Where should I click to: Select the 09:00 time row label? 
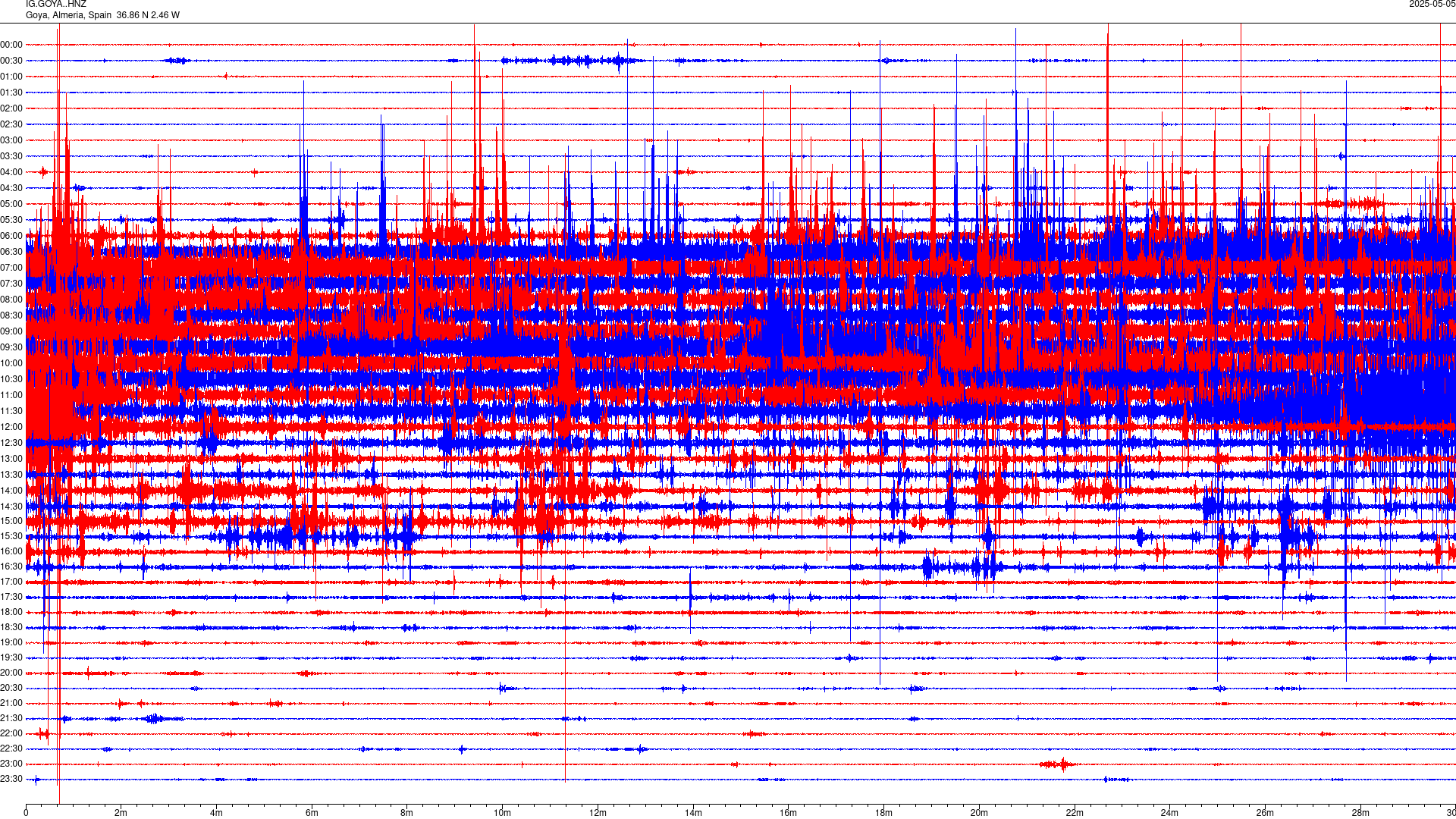coord(11,331)
